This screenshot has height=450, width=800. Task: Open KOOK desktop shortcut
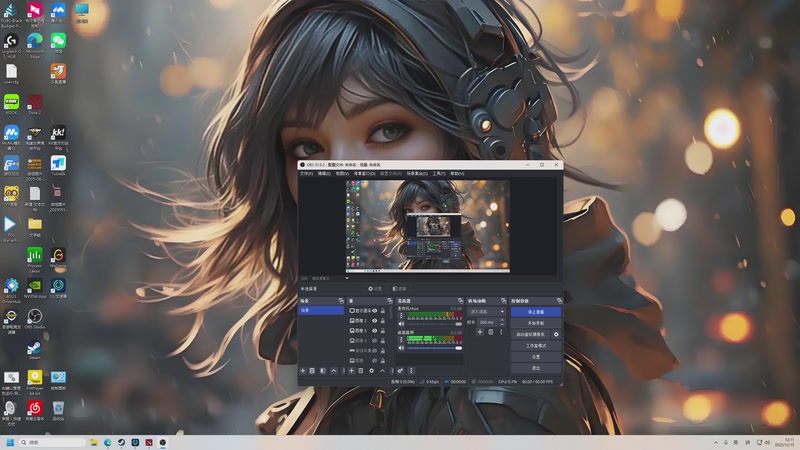coord(11,105)
